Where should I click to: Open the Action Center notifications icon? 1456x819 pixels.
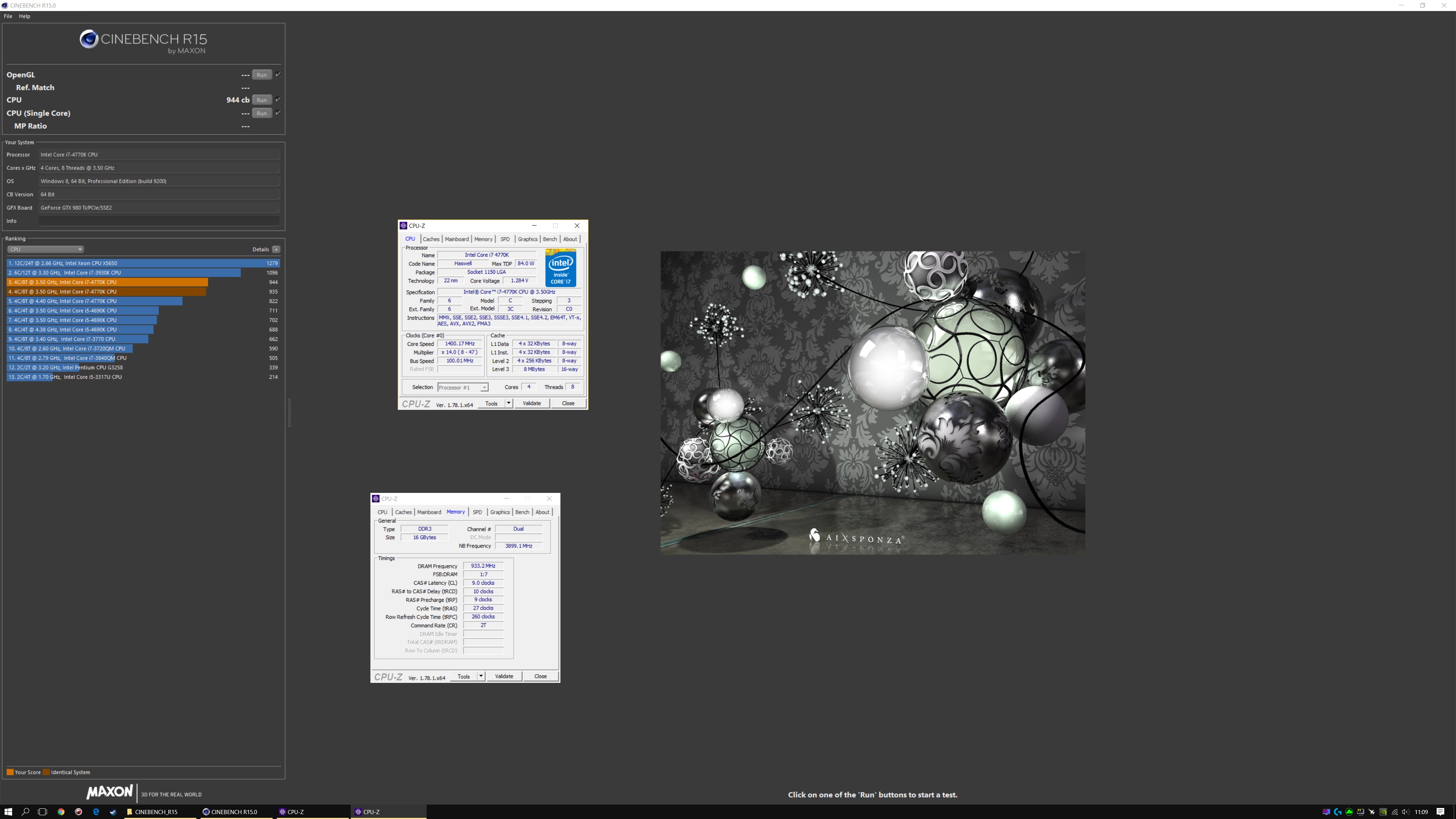[1441, 812]
